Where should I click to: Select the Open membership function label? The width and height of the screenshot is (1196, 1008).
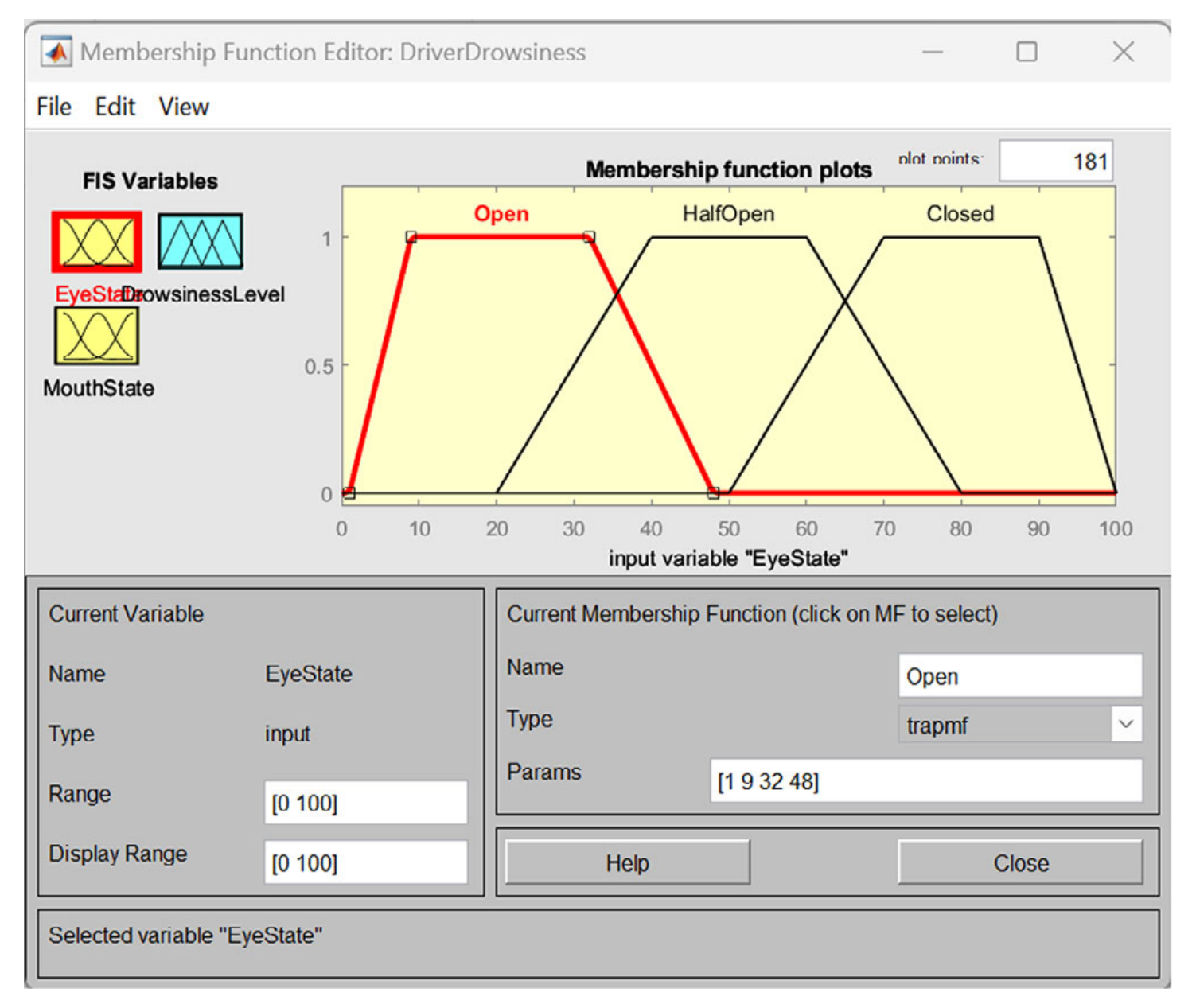[x=501, y=214]
